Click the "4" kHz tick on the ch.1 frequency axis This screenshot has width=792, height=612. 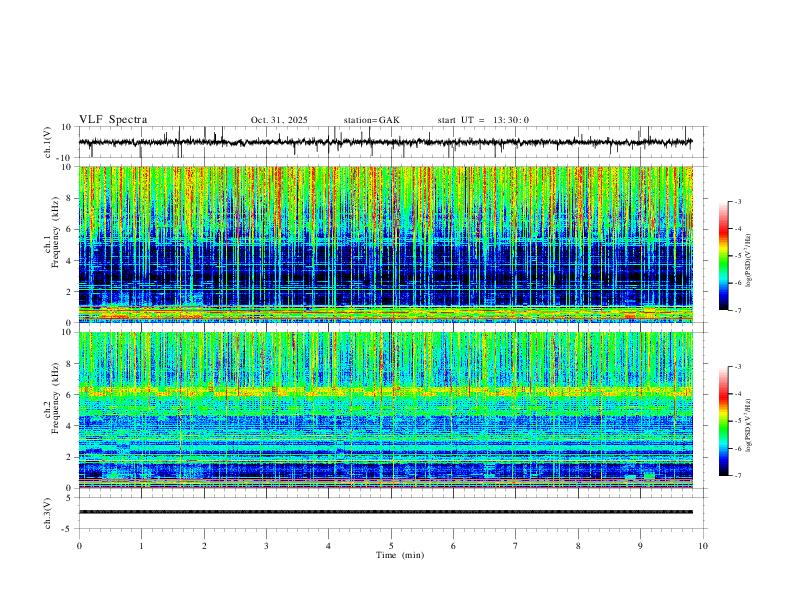[x=70, y=261]
